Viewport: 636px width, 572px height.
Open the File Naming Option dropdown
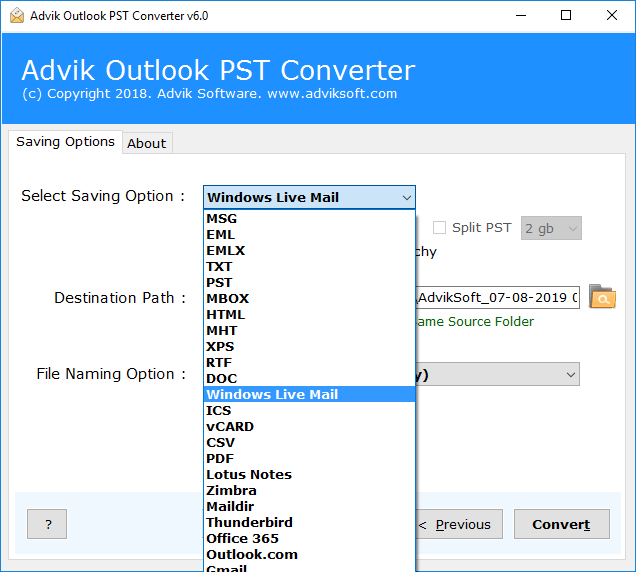click(x=498, y=374)
